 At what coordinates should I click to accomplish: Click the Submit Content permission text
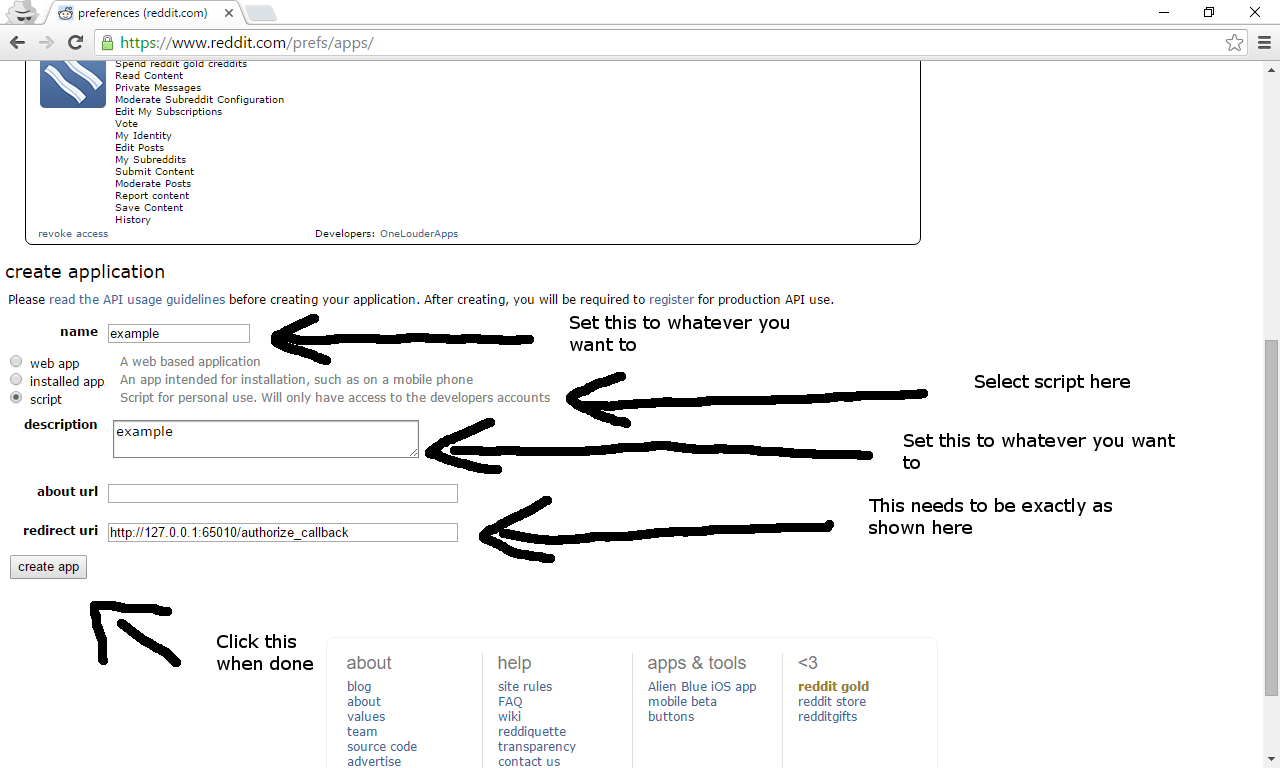(155, 172)
